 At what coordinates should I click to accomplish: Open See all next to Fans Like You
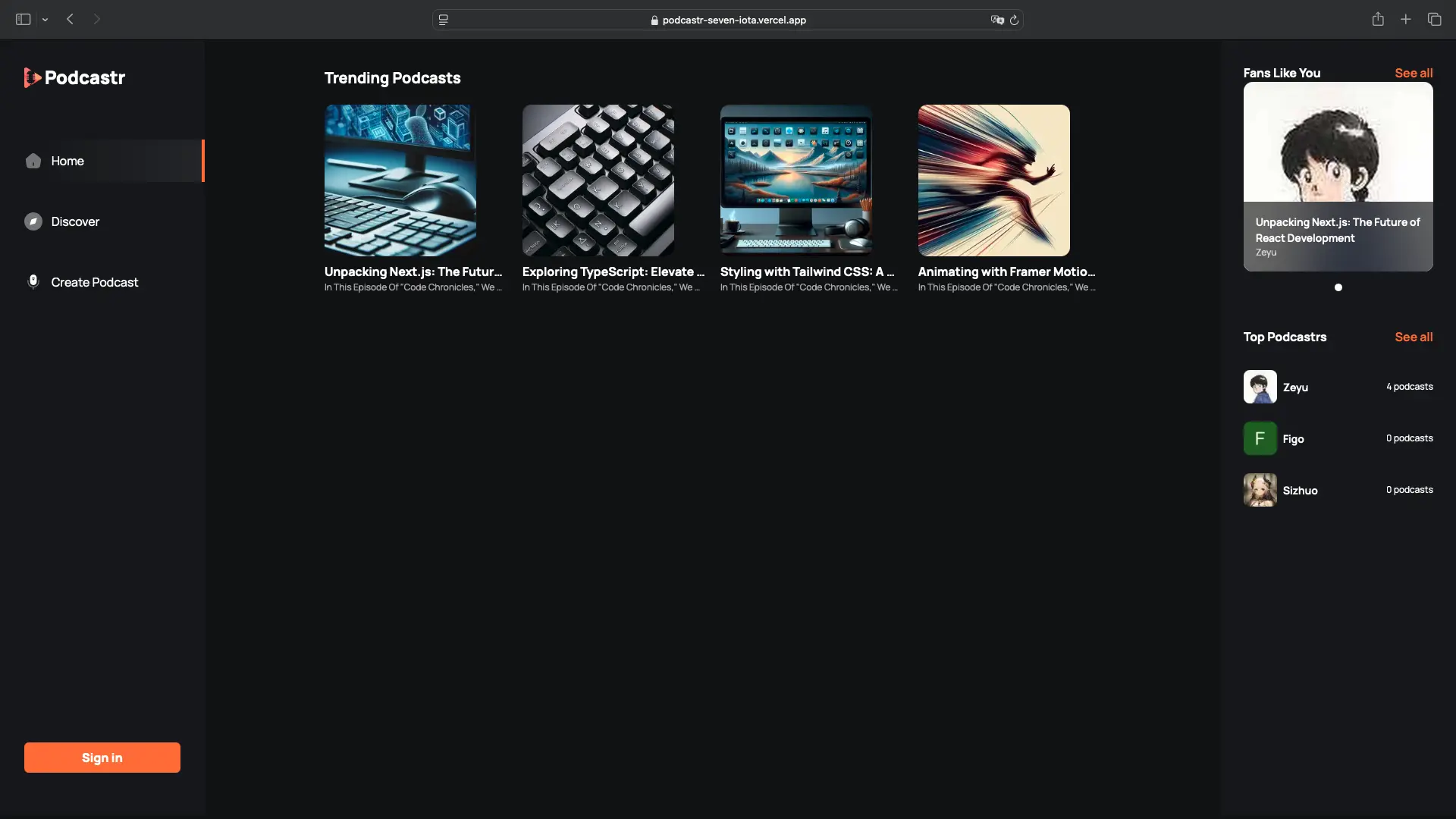click(1413, 72)
